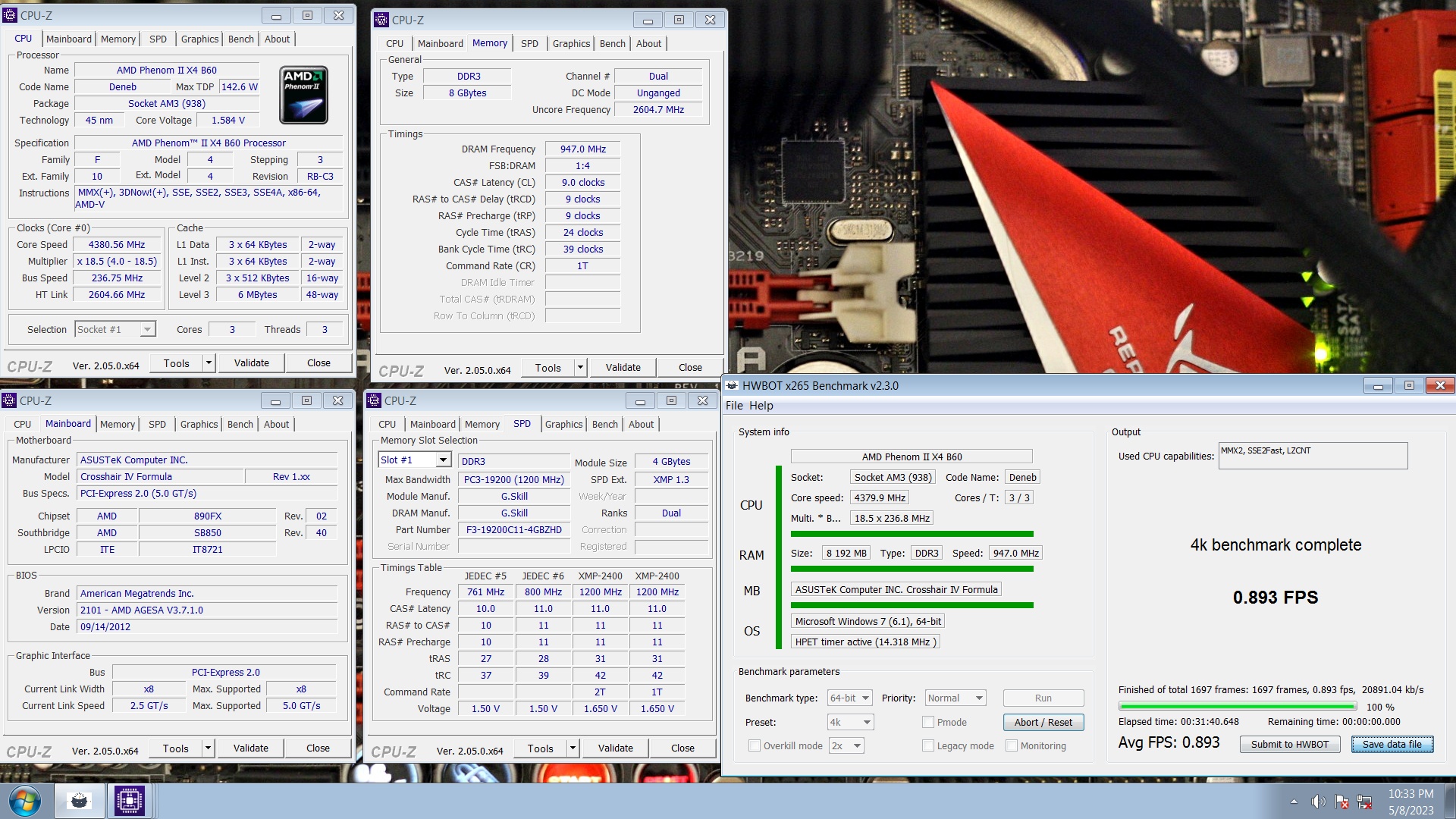
Task: Click Save data file button
Action: coord(1392,744)
